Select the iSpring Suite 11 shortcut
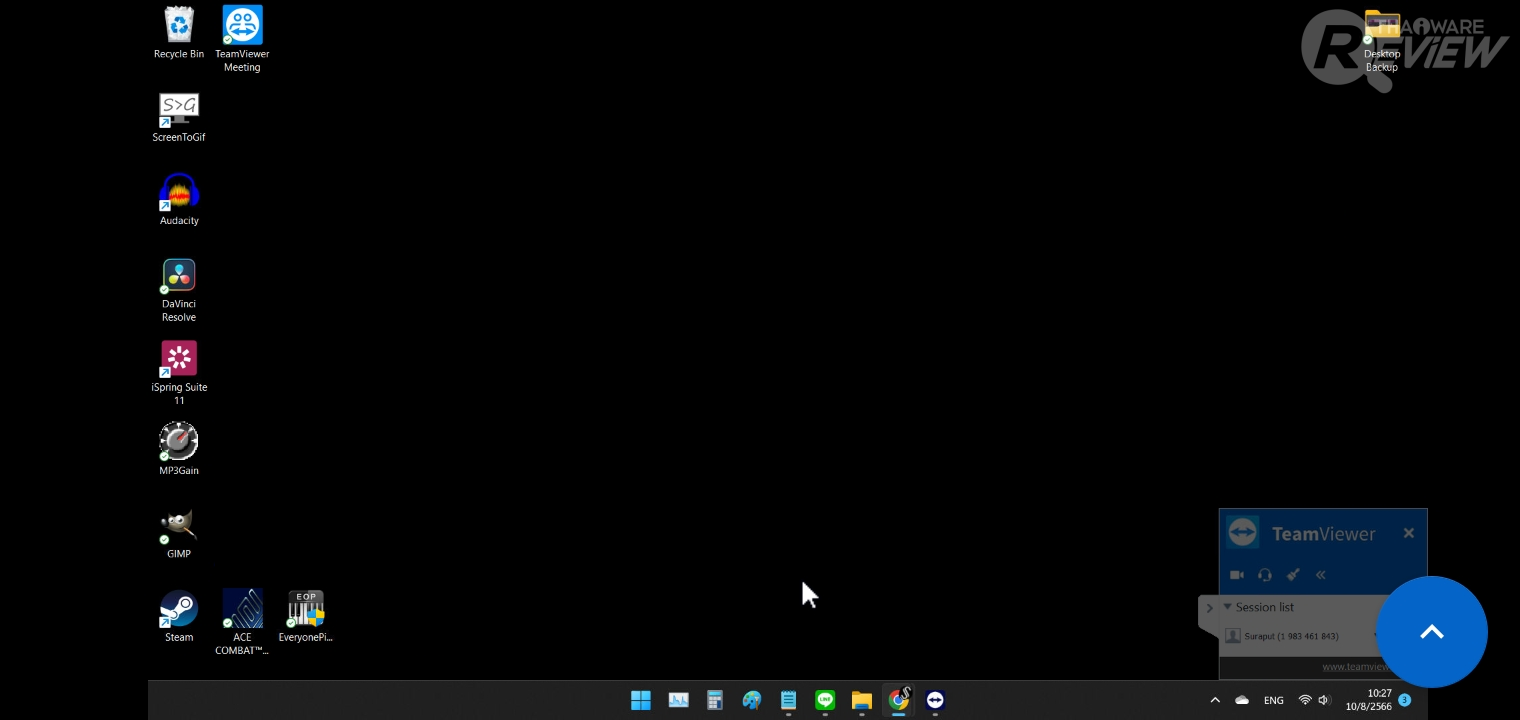Image resolution: width=1520 pixels, height=720 pixels. pyautogui.click(x=179, y=373)
